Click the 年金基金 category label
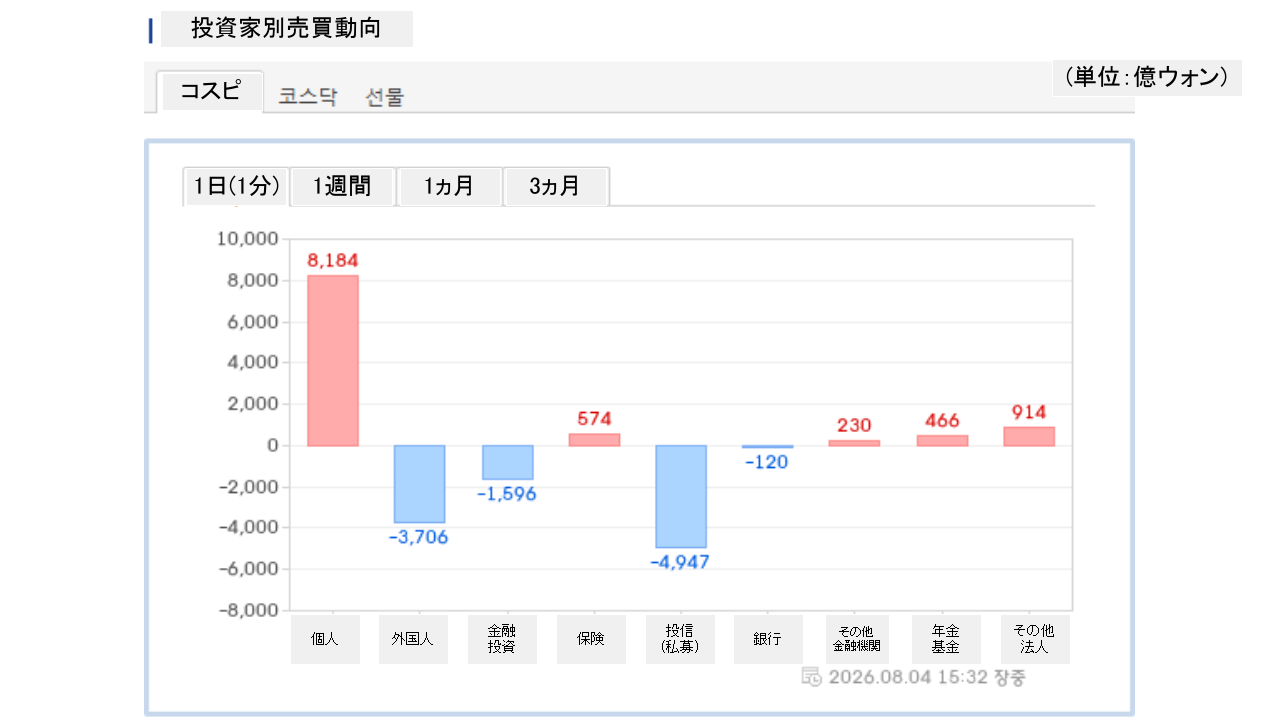 [x=946, y=639]
